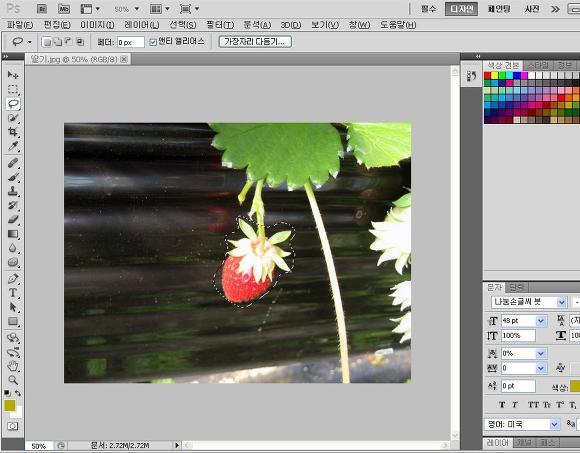
Task: Open the 나눔손글씨 붓 font dropdown
Action: [x=562, y=302]
